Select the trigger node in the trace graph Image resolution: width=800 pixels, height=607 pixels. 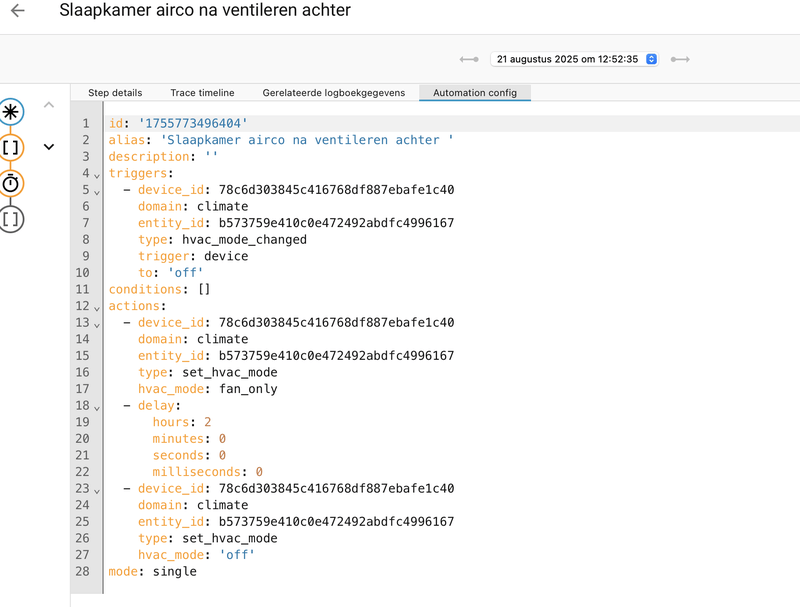pyautogui.click(x=10, y=111)
